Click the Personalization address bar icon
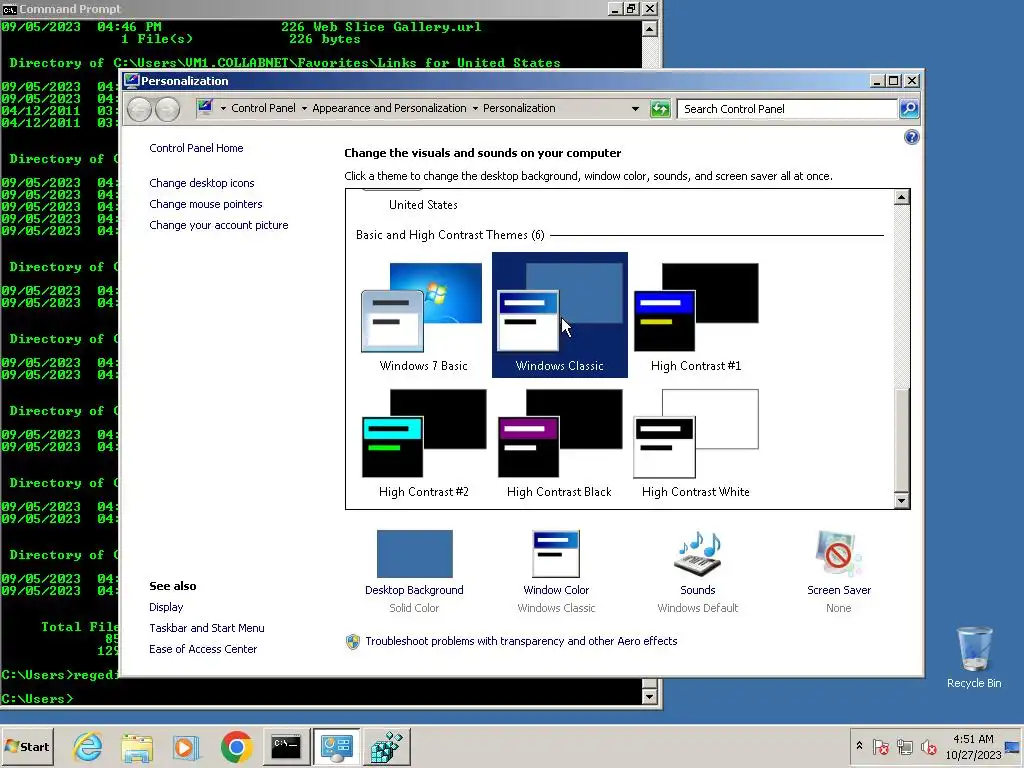Viewport: 1024px width, 768px height. click(x=205, y=108)
